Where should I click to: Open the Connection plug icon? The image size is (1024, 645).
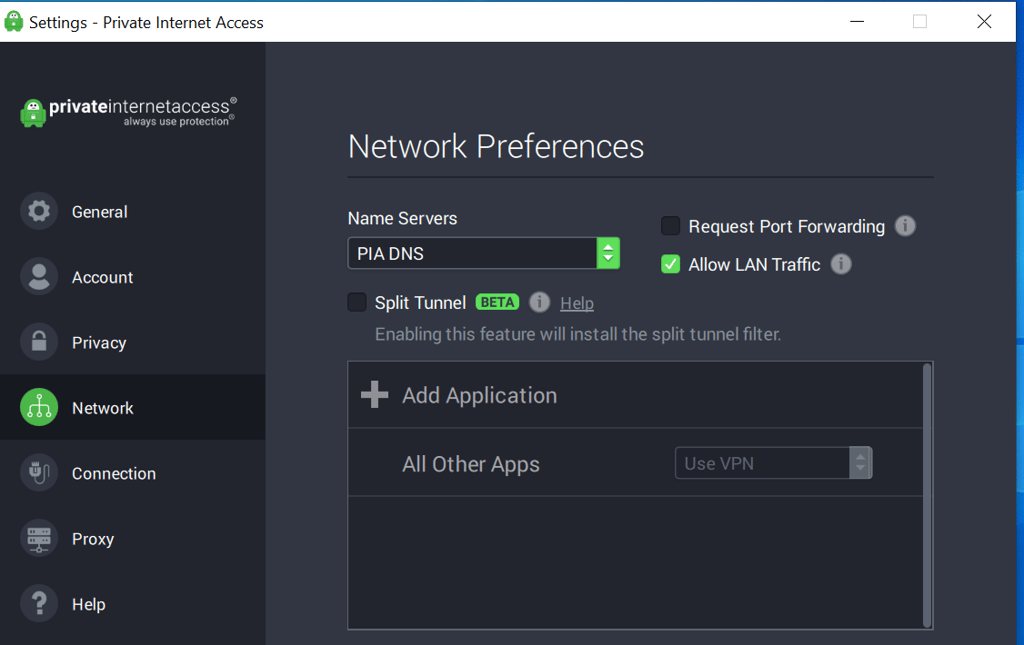(39, 472)
